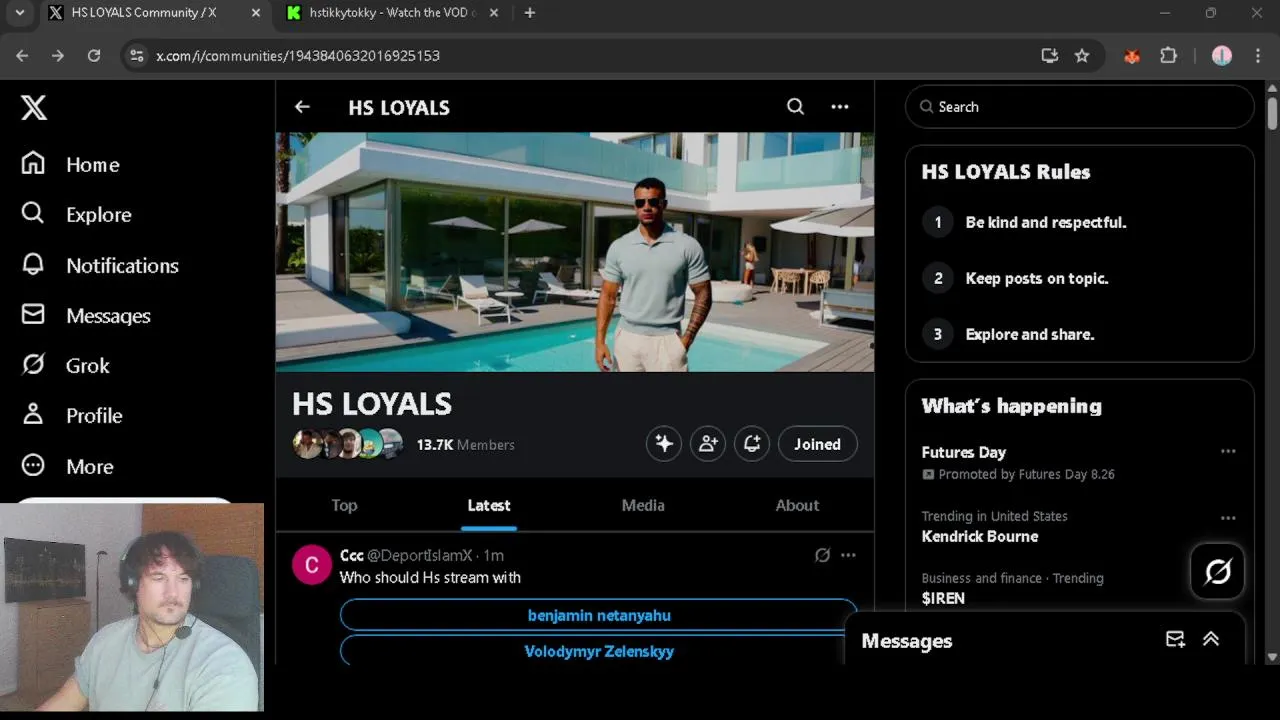Click browser back button

tap(22, 56)
